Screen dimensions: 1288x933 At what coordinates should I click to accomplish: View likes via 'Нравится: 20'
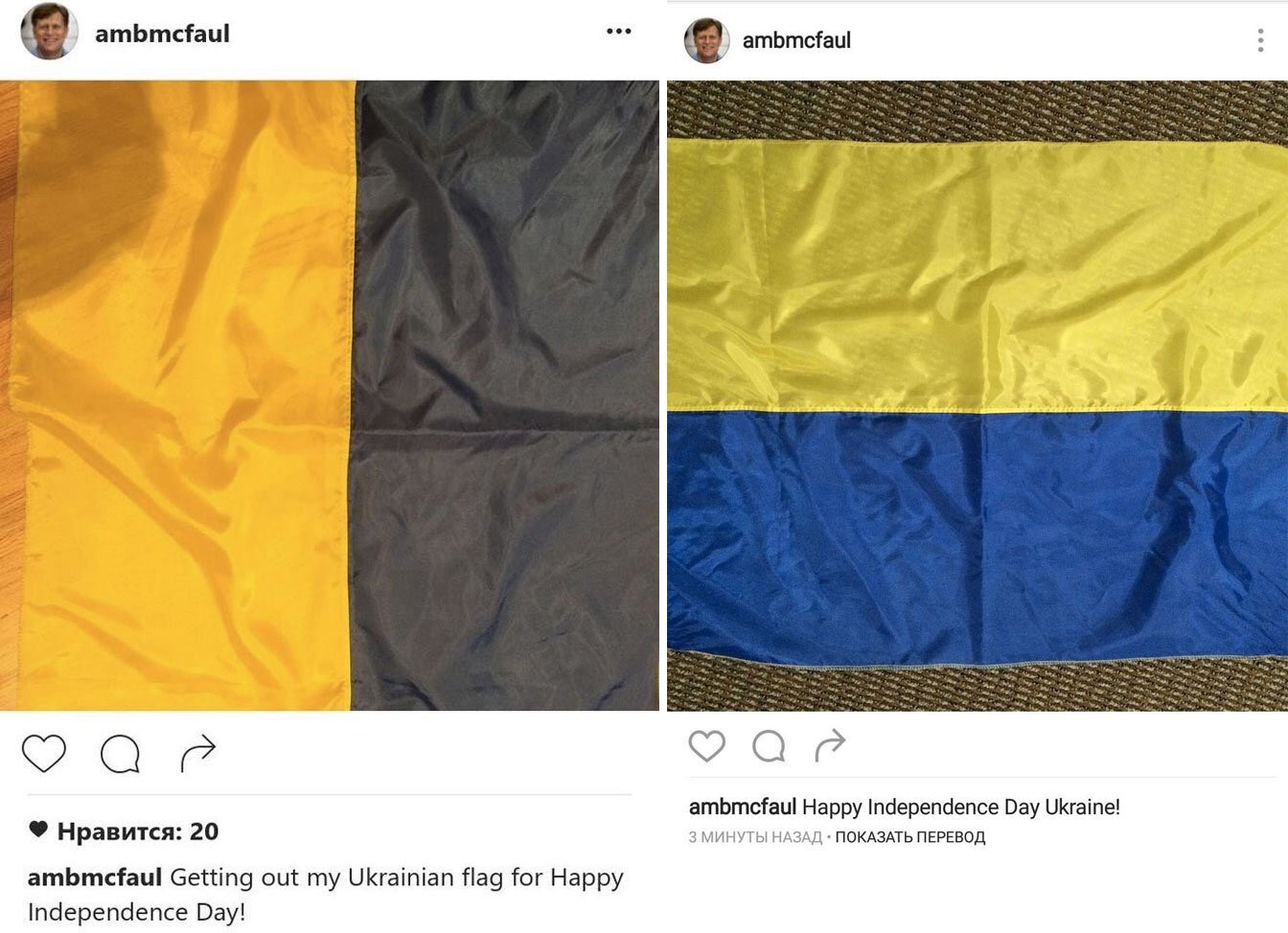138,831
